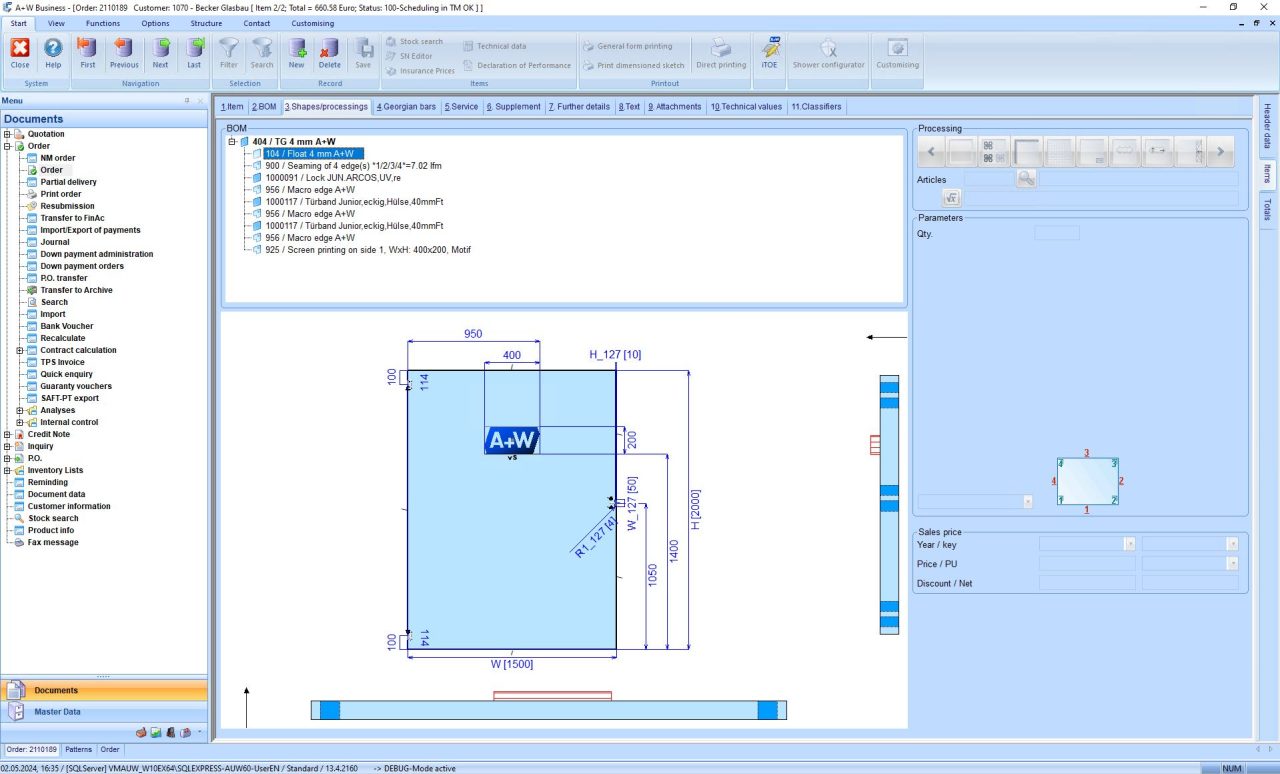Viewport: 1280px width, 774px height.
Task: Create a New record
Action: point(296,52)
